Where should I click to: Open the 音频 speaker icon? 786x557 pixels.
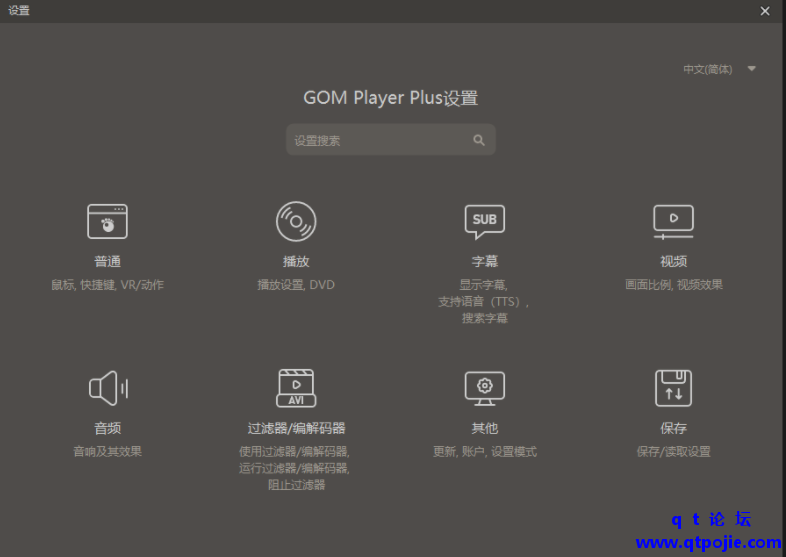tap(108, 388)
